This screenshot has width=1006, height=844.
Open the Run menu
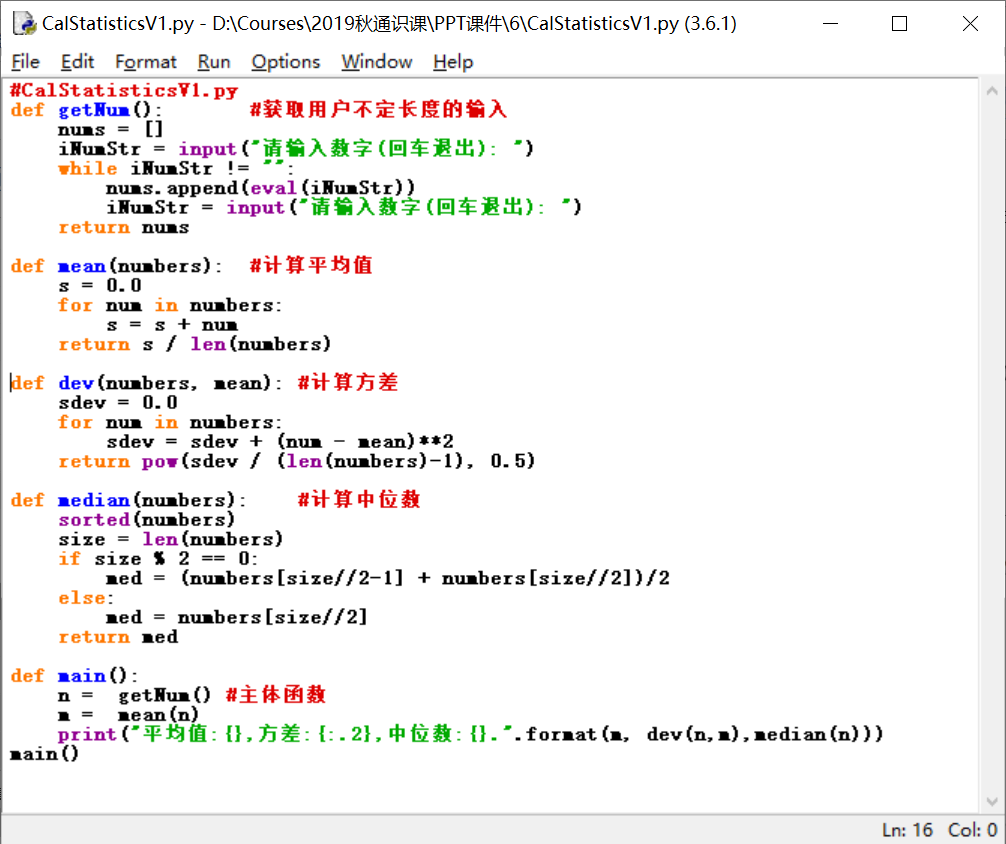point(213,62)
